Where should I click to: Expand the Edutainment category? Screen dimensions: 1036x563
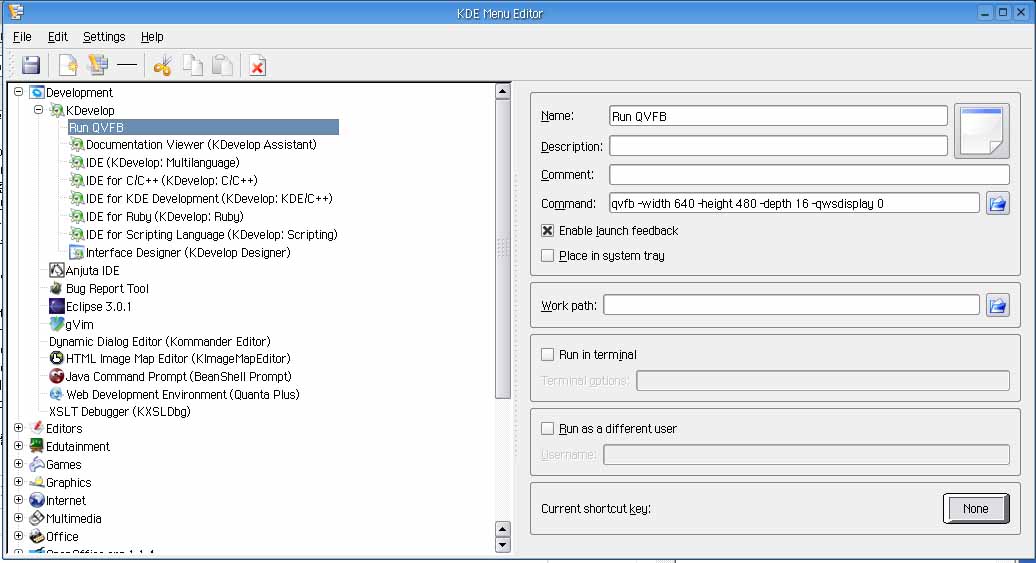(18, 446)
